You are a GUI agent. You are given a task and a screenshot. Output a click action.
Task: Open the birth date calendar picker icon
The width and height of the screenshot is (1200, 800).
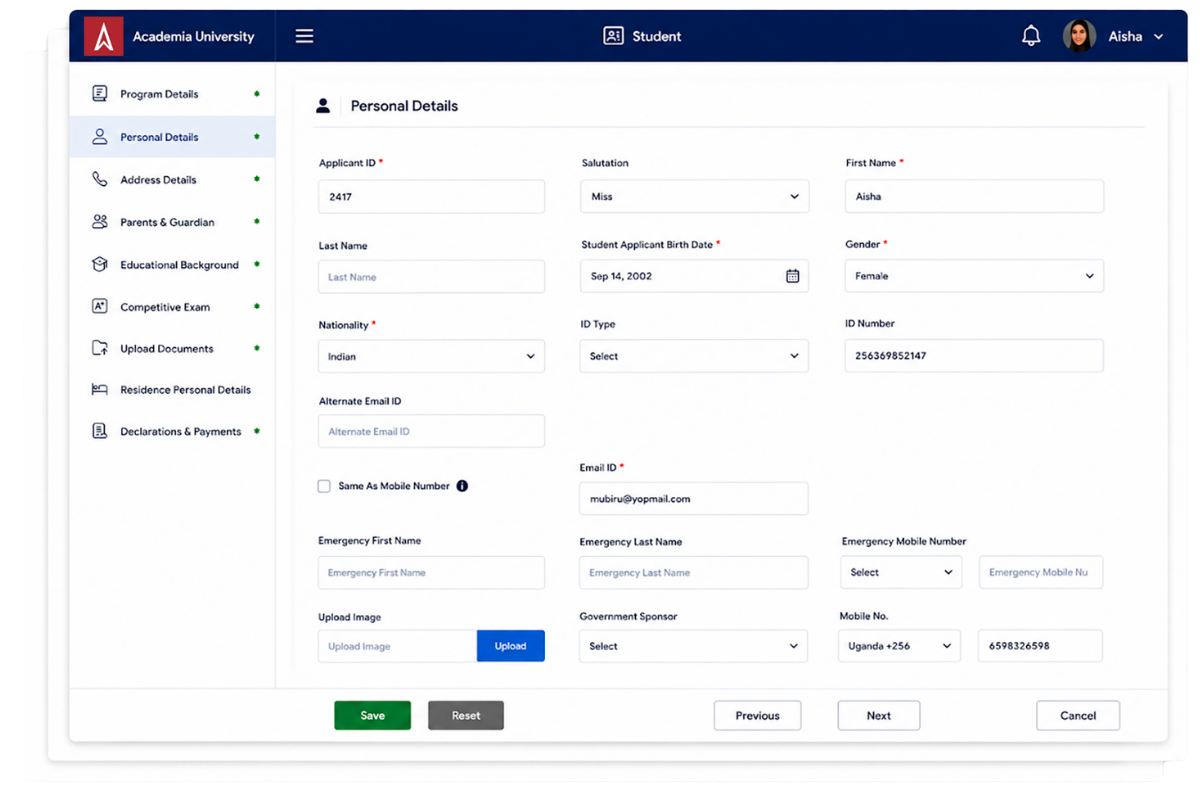click(x=792, y=276)
